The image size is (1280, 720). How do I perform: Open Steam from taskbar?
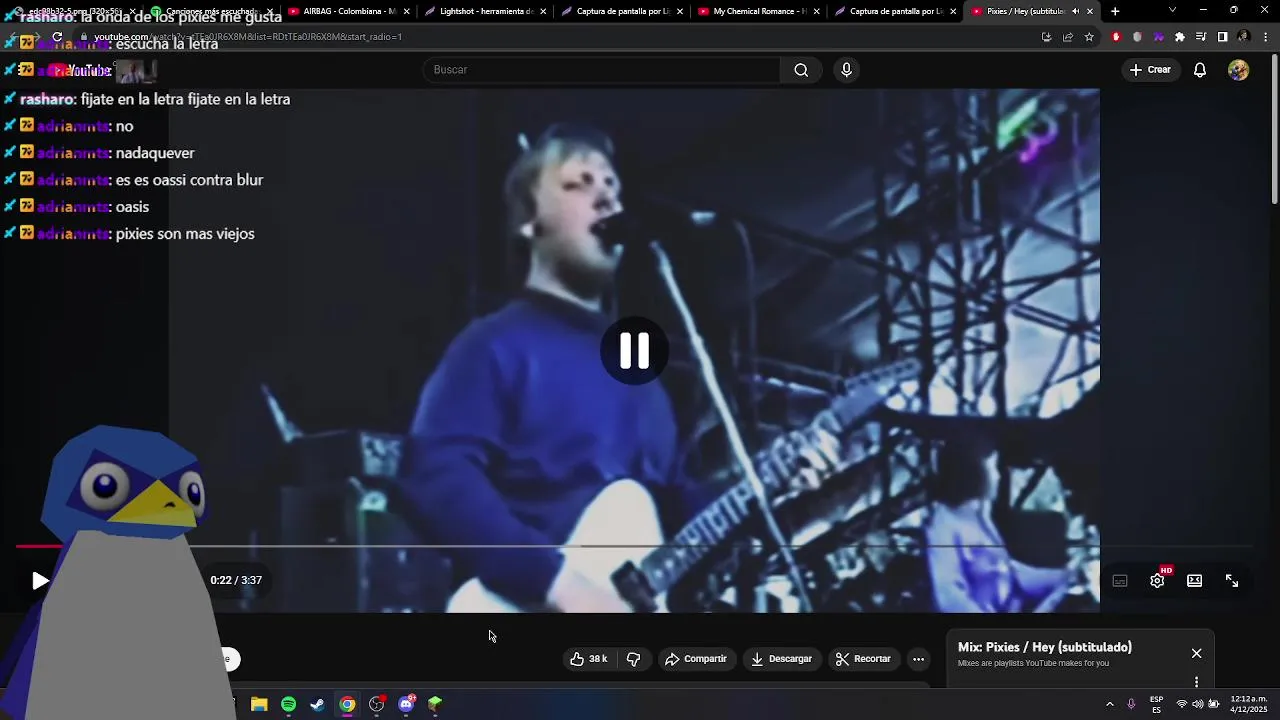pyautogui.click(x=317, y=704)
